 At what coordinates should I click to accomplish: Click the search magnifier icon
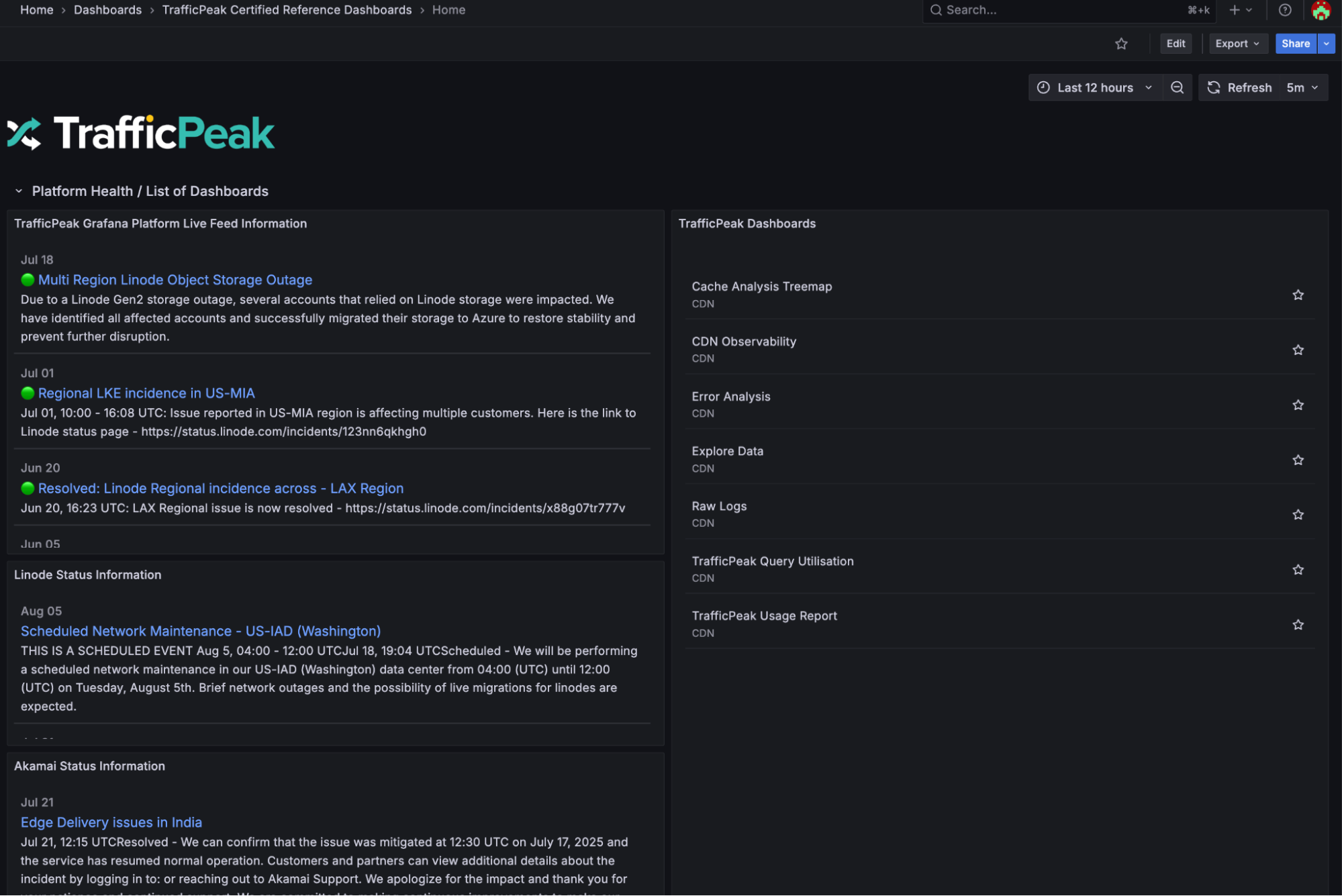[x=935, y=9]
